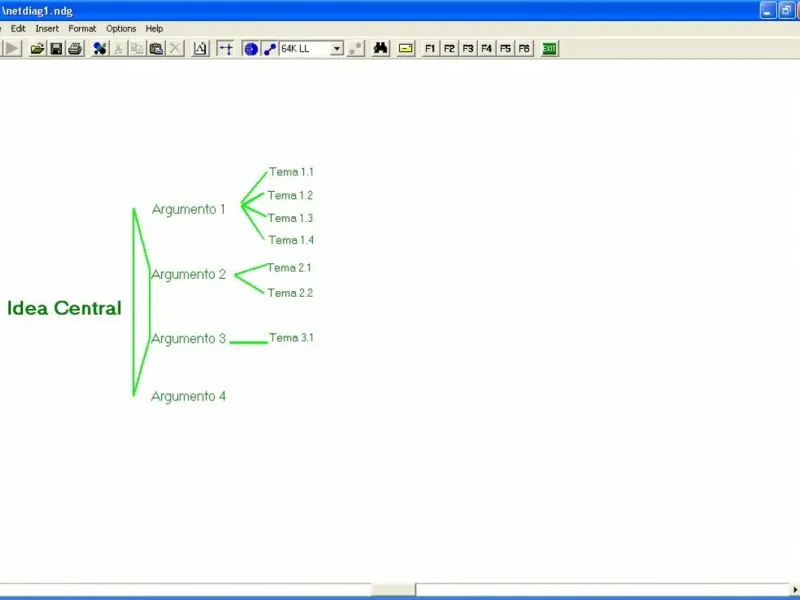Viewport: 800px width, 600px height.
Task: Click the green EXIT icon
Action: [x=549, y=48]
